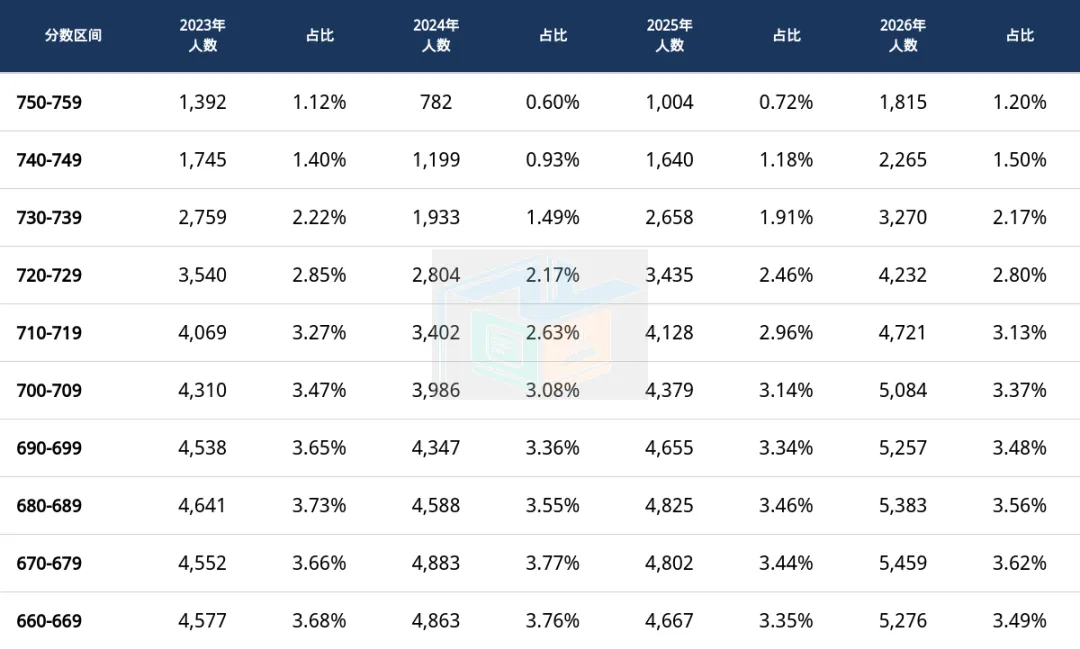Select the 2023年人数 column header
1080x650 pixels.
point(202,35)
